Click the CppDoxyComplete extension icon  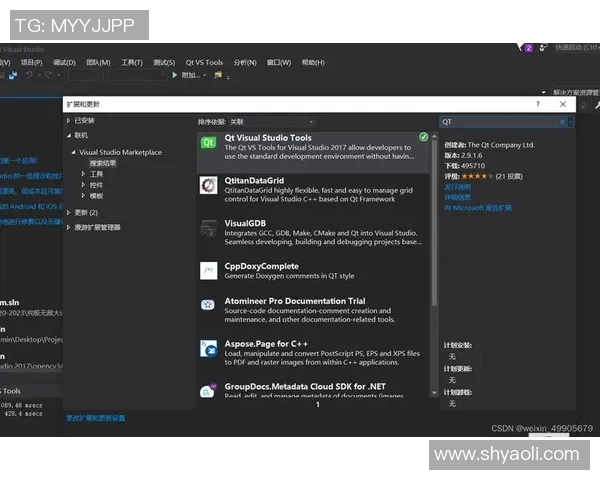coord(208,270)
